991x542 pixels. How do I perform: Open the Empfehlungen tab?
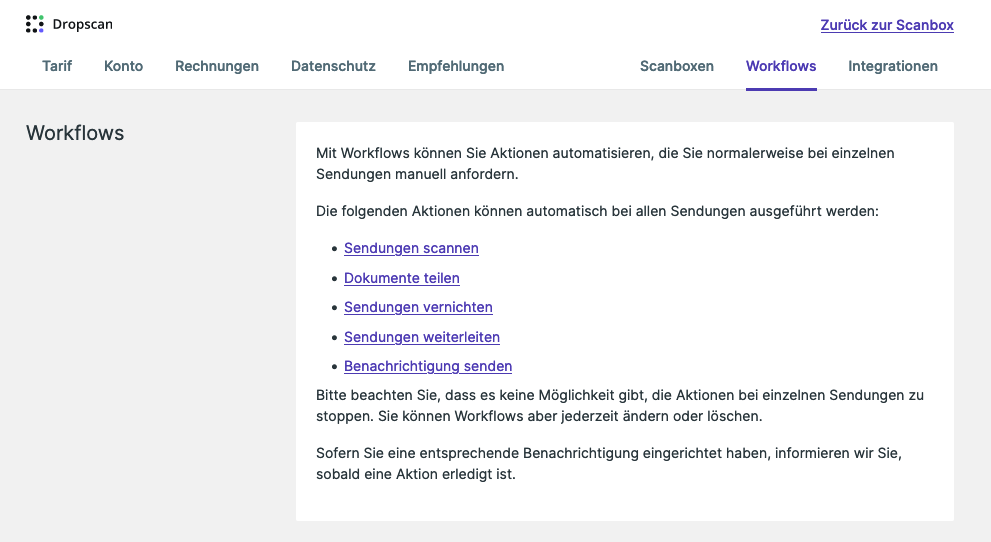456,66
